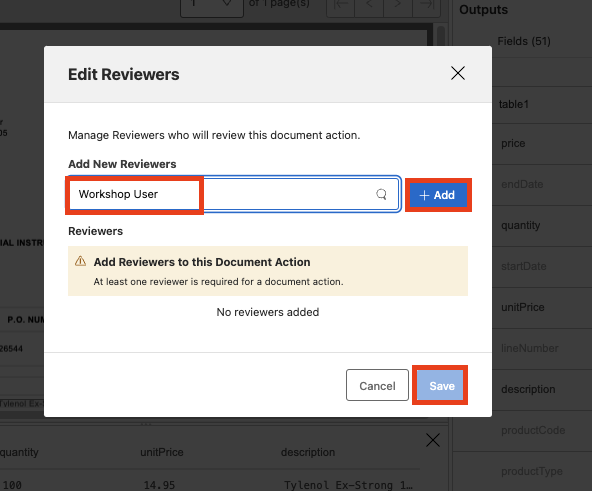
Task: Click the warning icon in reviewers alert
Action: tap(80, 261)
